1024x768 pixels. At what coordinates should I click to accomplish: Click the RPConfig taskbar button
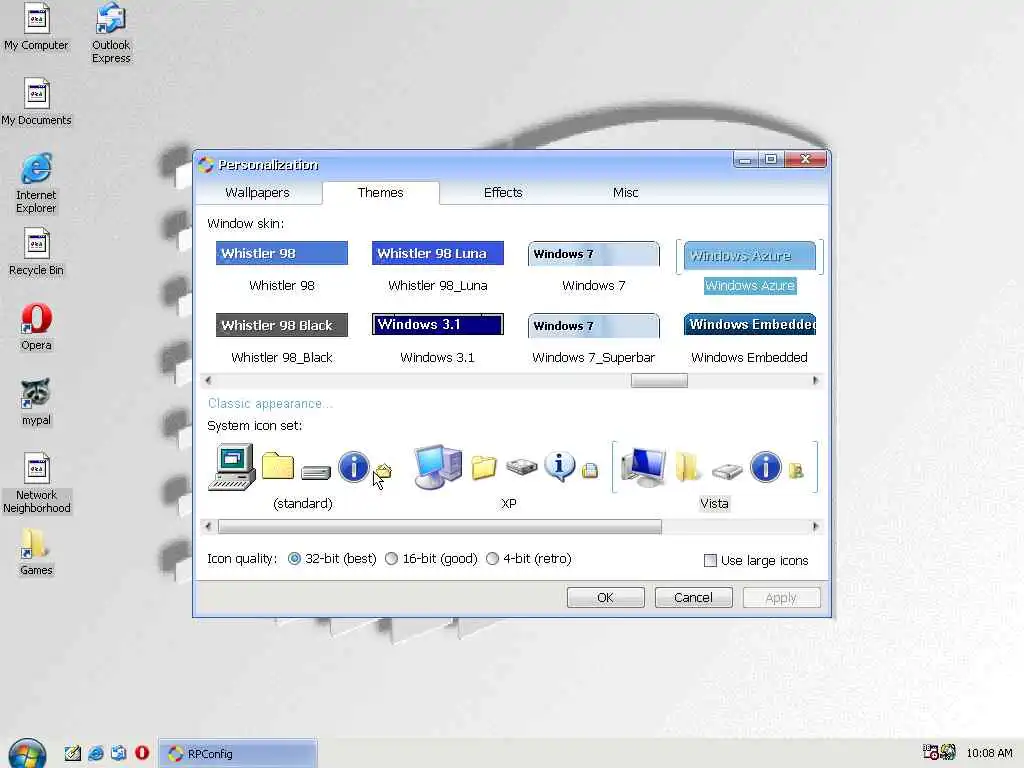point(238,754)
